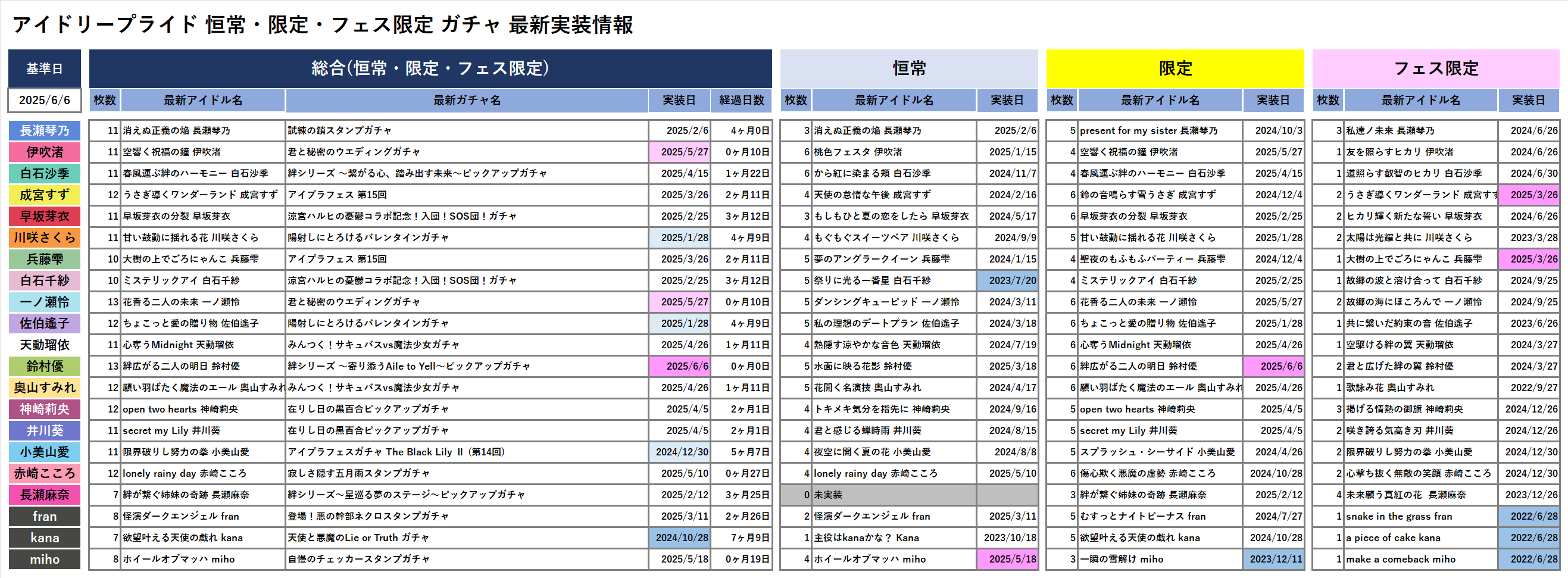Select the yellow 限定 section header
This screenshot has width=1568, height=578.
click(x=1175, y=68)
